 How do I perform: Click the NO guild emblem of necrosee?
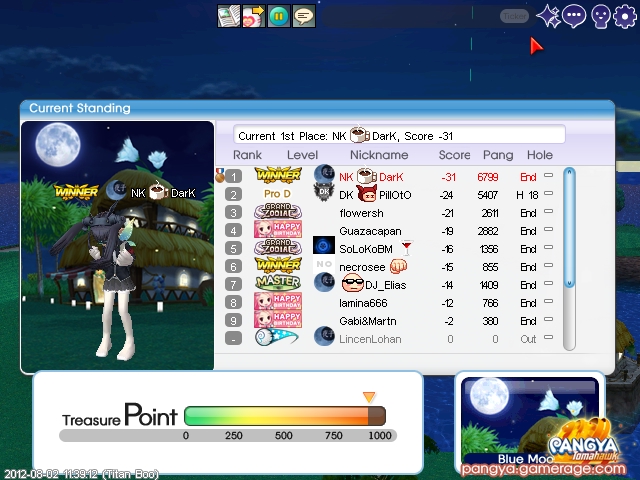pyautogui.click(x=324, y=264)
